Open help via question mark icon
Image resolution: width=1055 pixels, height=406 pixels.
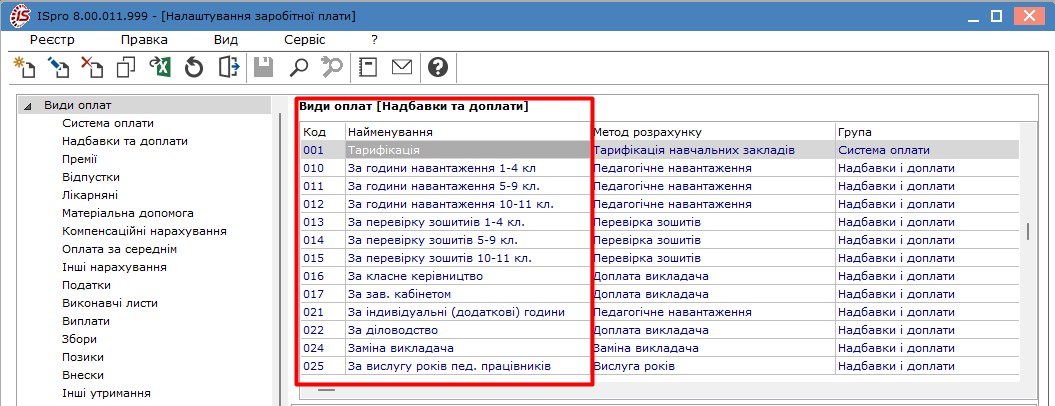click(x=438, y=67)
